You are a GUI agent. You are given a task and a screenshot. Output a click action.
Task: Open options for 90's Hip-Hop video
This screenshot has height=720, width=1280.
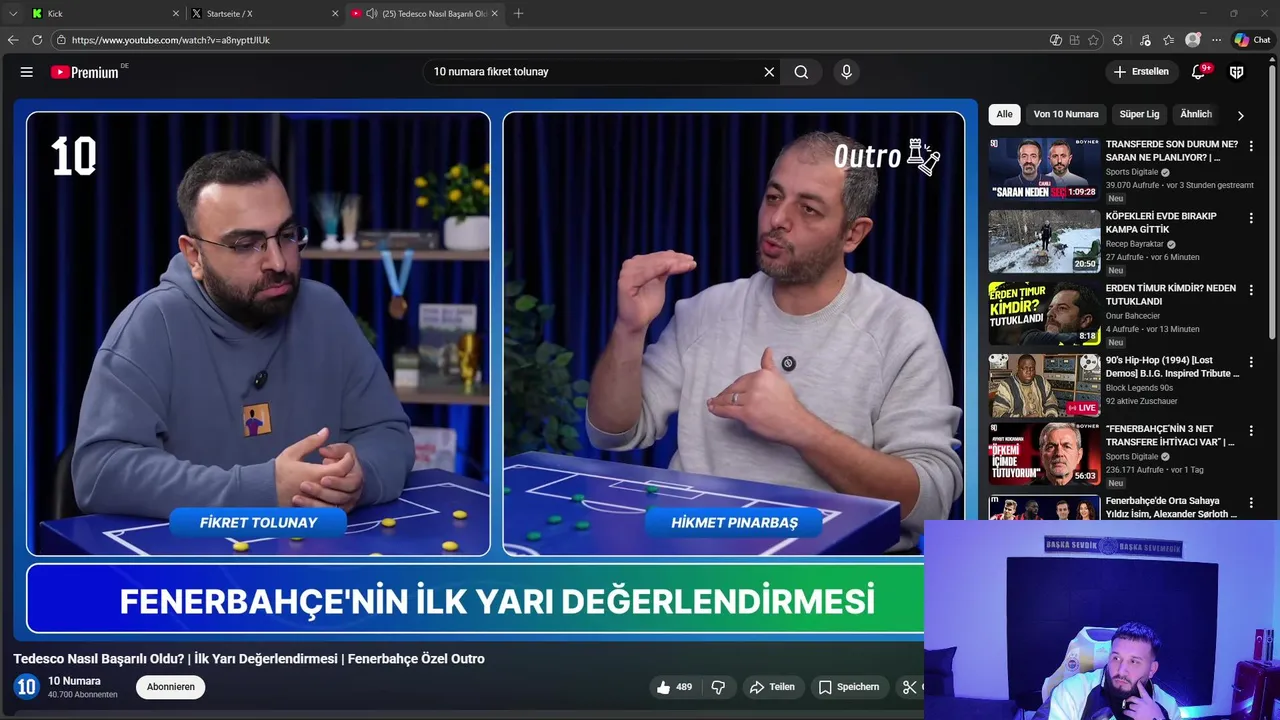1251,362
